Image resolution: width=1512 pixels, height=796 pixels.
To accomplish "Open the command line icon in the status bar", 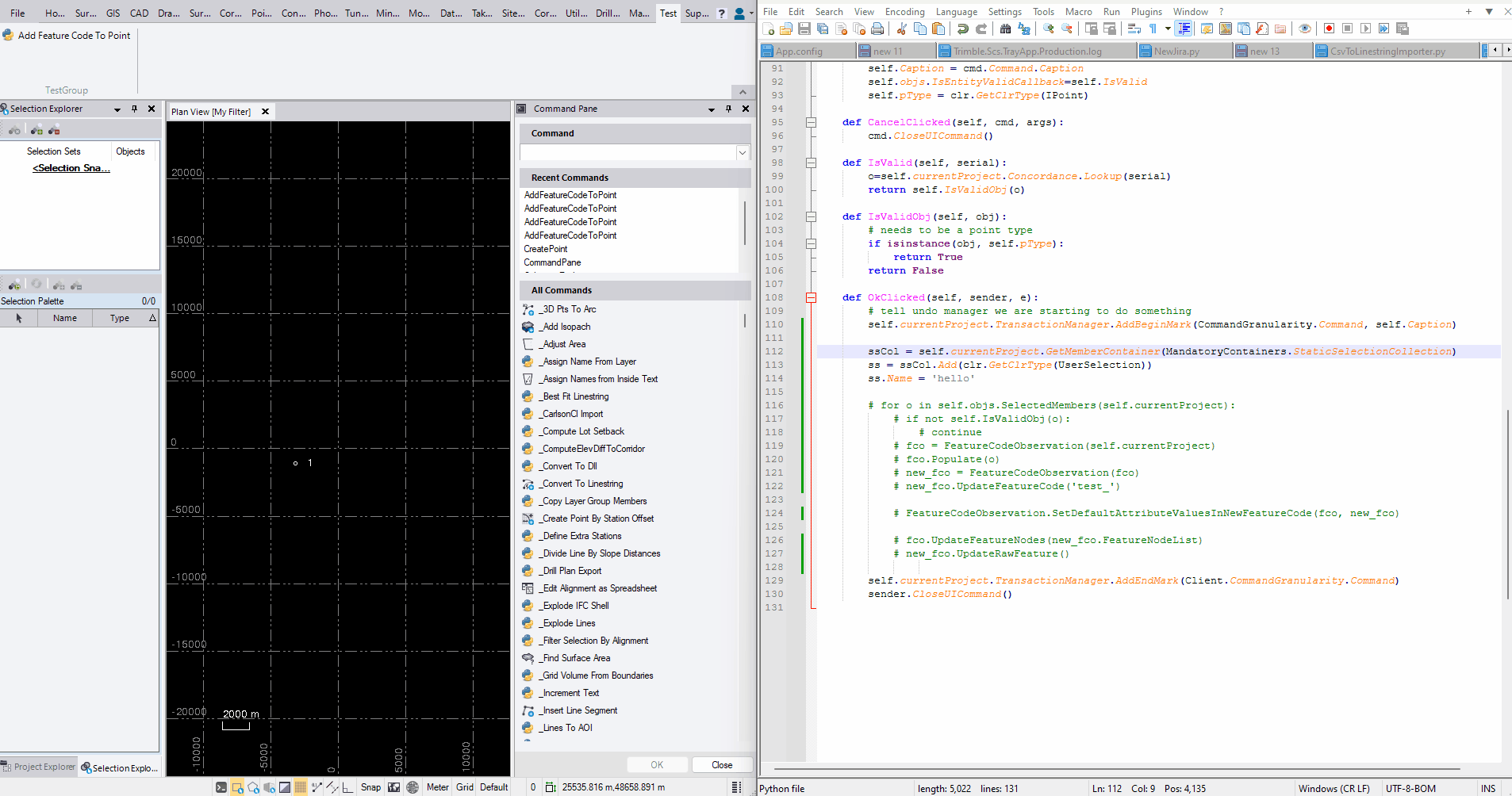I will (221, 787).
